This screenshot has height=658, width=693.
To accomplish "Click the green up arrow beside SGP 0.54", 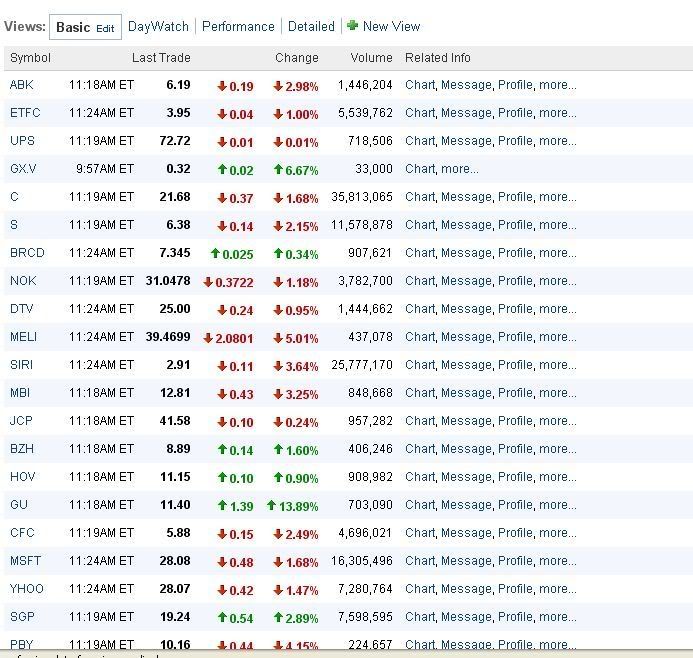I will point(222,618).
